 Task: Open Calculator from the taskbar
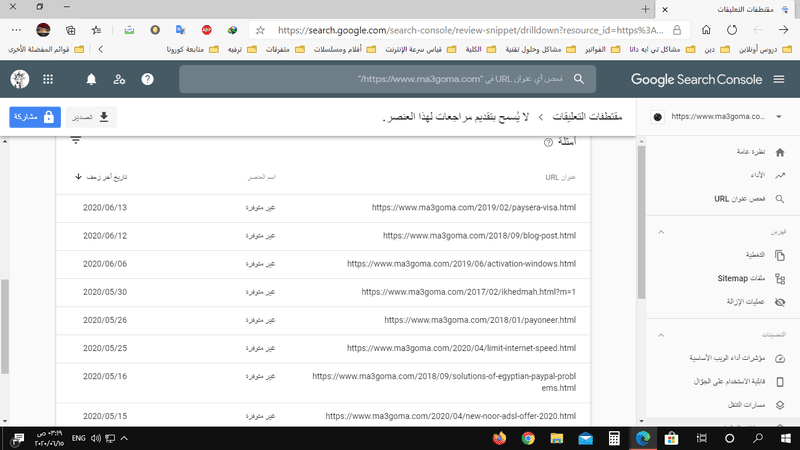(614, 438)
